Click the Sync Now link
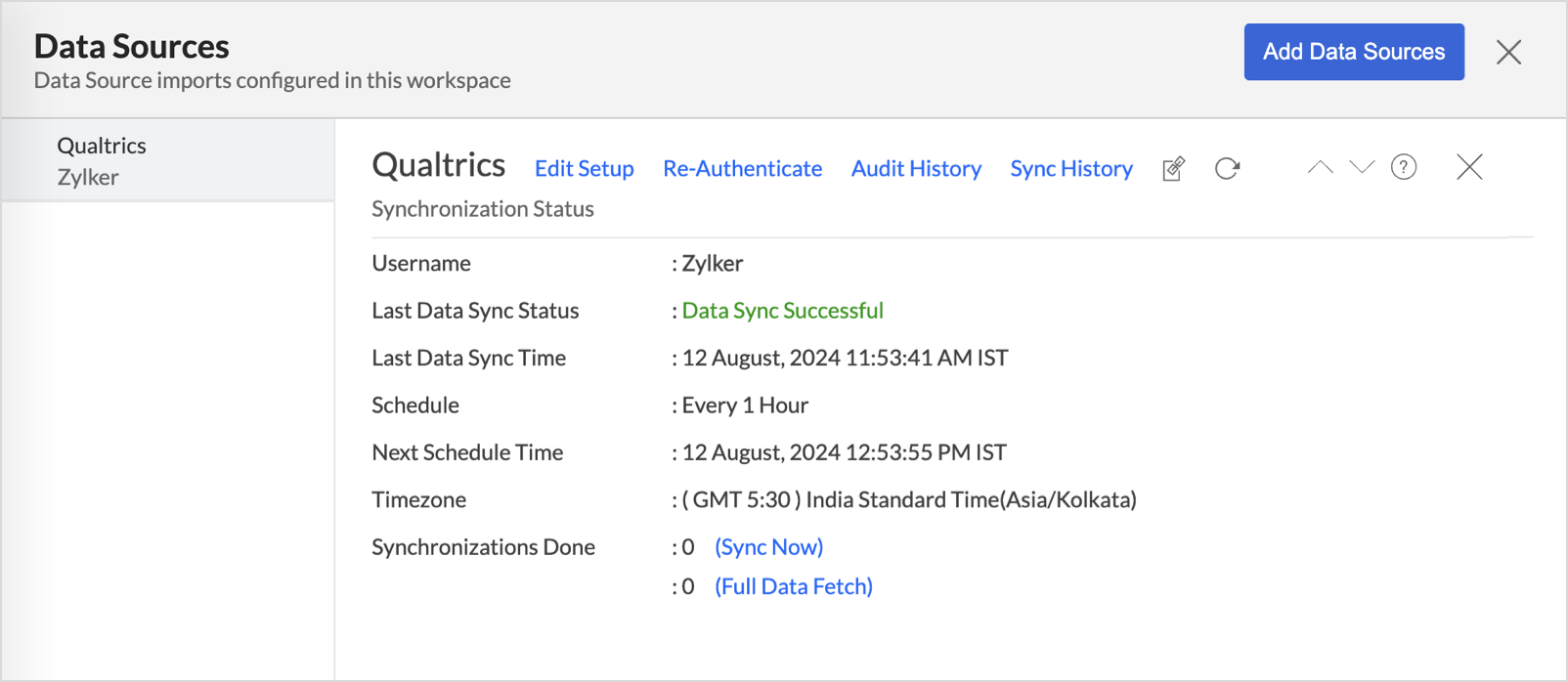 pyautogui.click(x=769, y=546)
